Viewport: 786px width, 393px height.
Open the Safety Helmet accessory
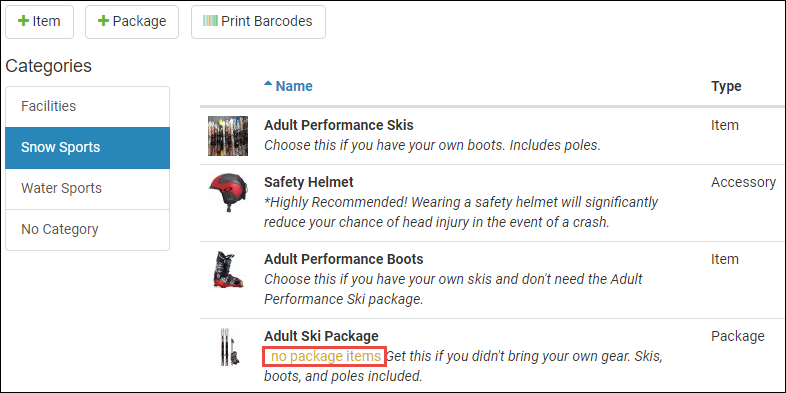point(309,182)
